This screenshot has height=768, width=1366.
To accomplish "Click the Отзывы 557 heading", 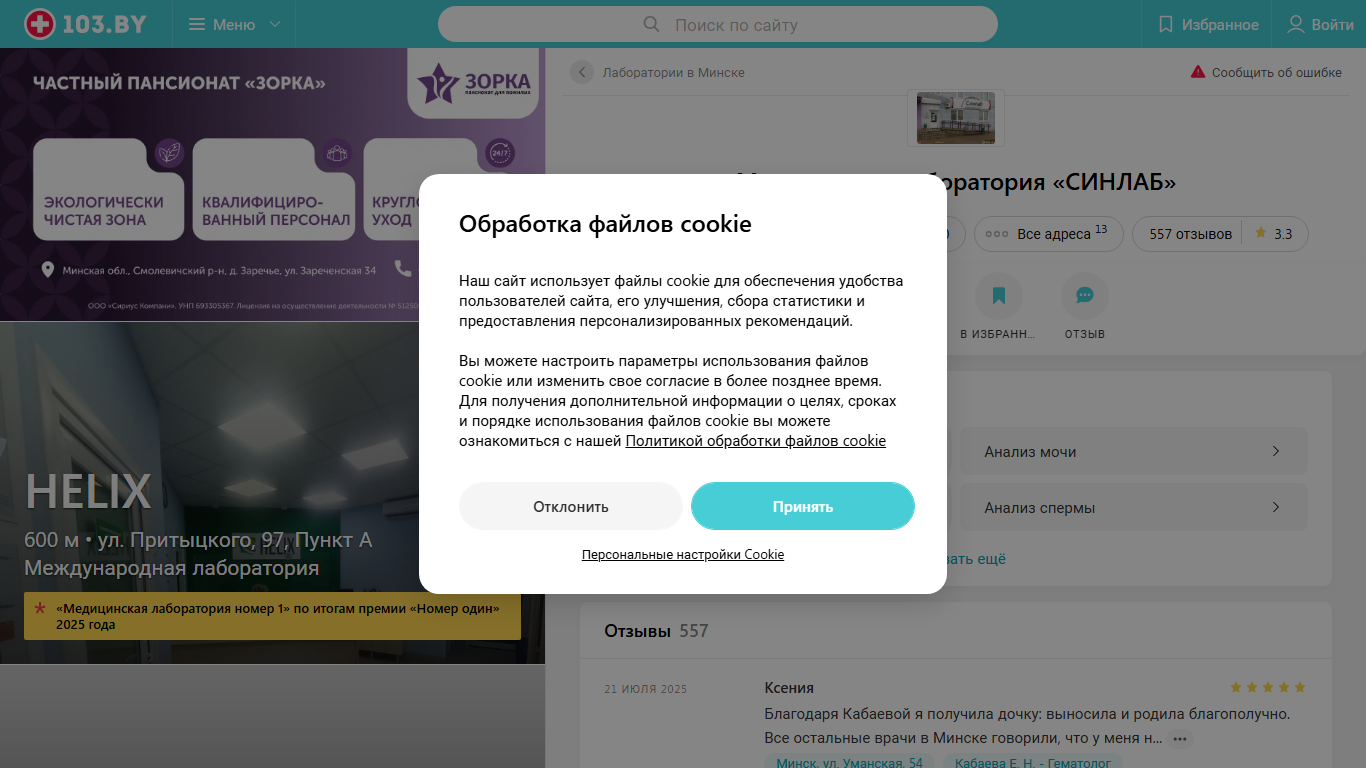I will (x=656, y=631).
